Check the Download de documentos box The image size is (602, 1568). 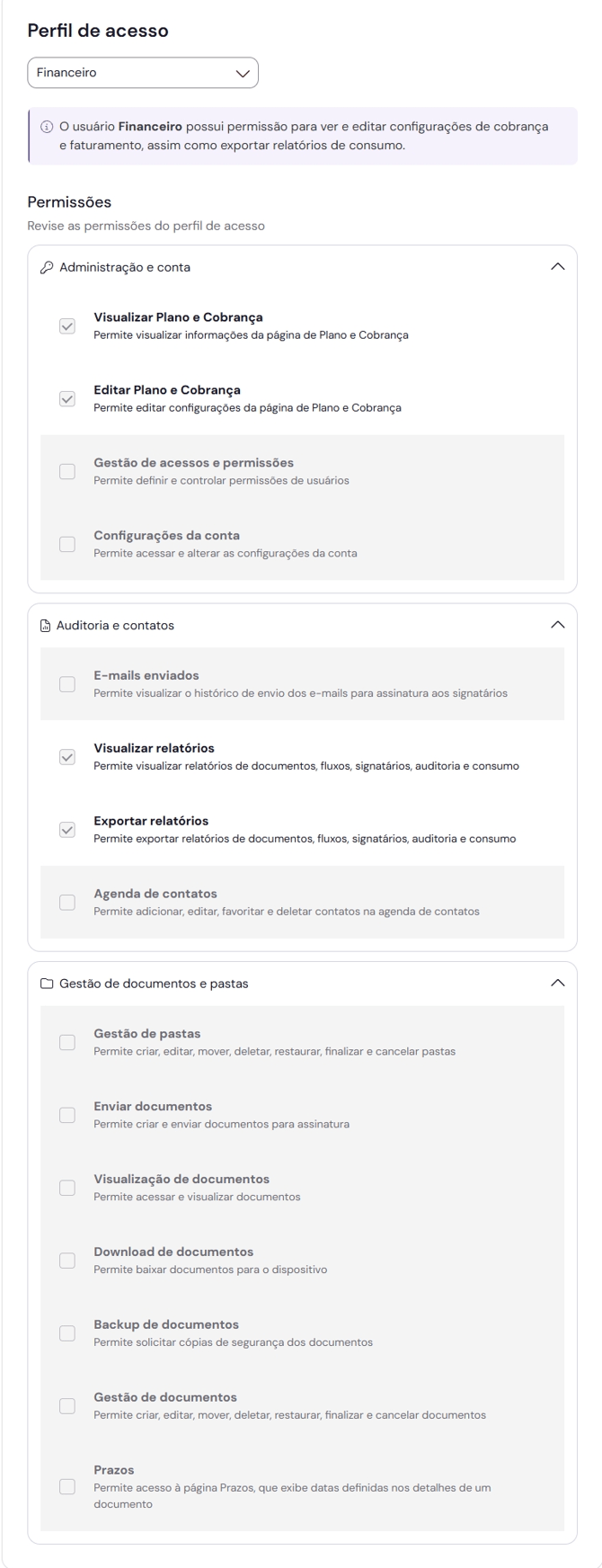(x=67, y=1261)
